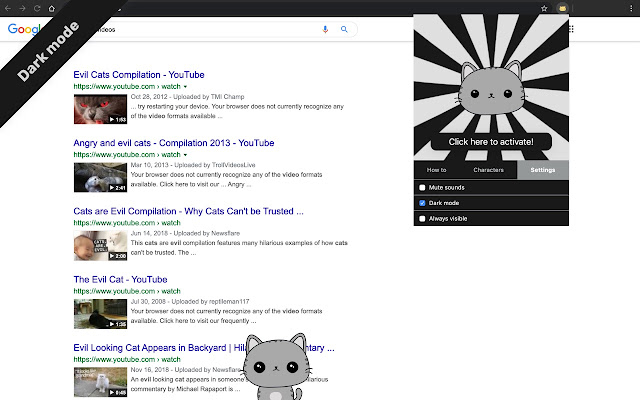Open the Settings tab
The width and height of the screenshot is (640, 400).
pos(542,171)
